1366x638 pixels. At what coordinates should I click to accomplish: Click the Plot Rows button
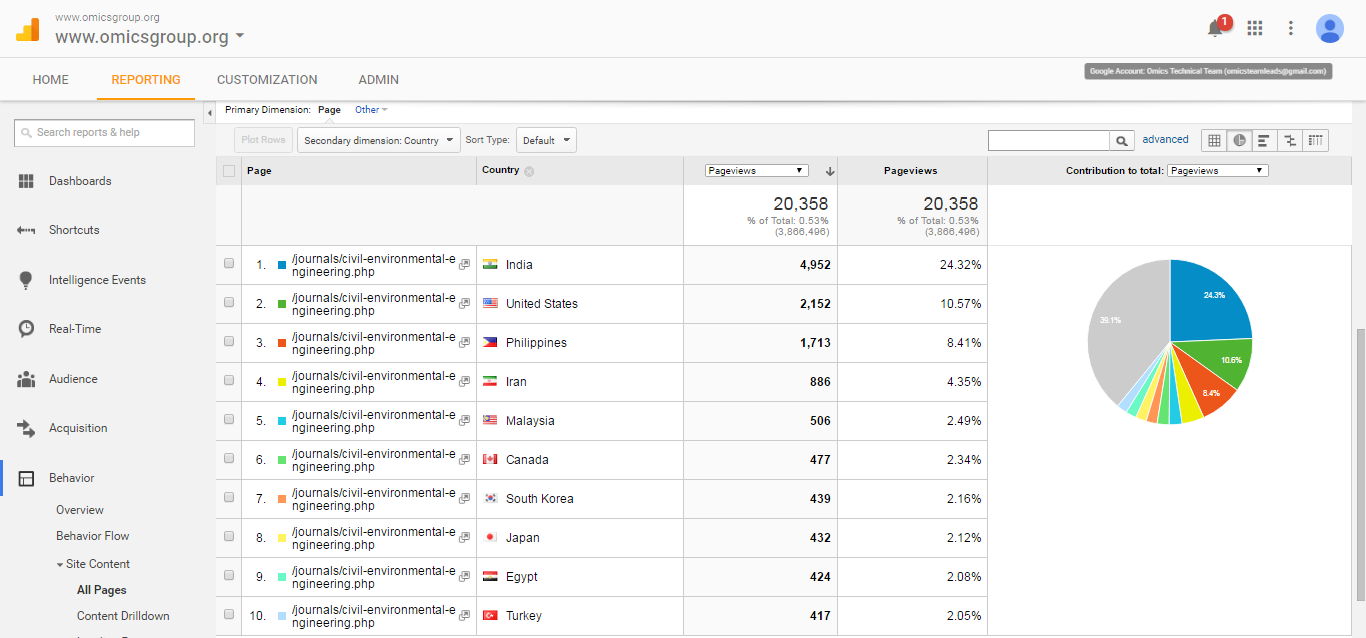point(263,140)
